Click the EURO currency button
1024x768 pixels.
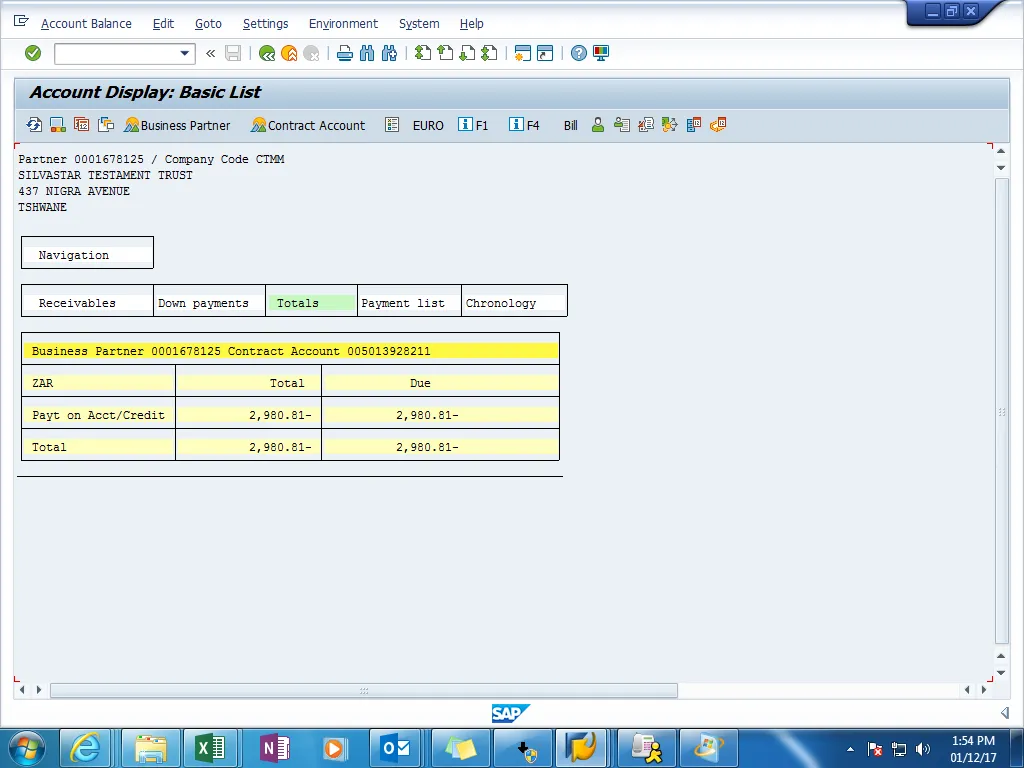pyautogui.click(x=428, y=125)
